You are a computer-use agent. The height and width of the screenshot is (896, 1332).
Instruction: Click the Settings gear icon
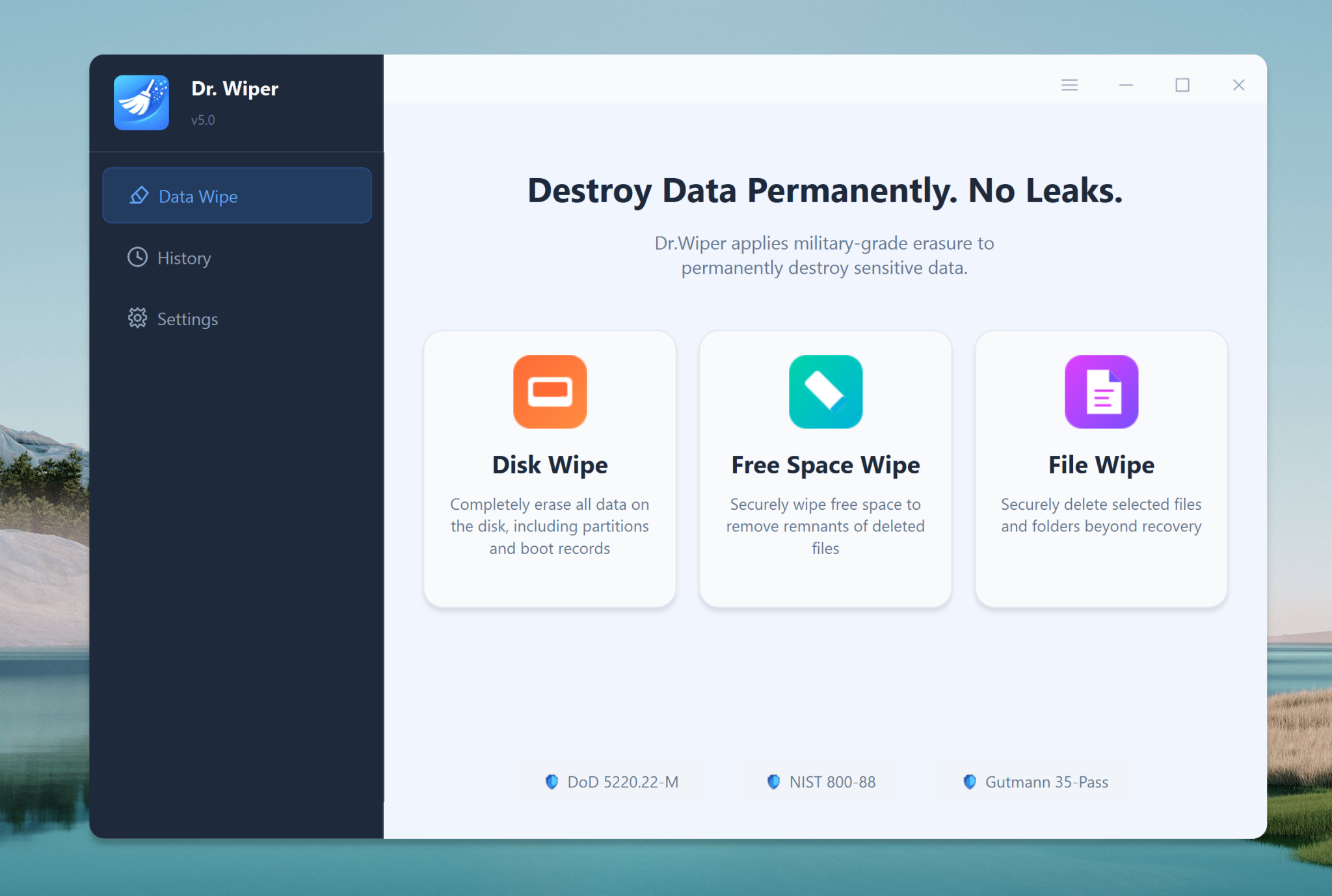click(x=137, y=318)
